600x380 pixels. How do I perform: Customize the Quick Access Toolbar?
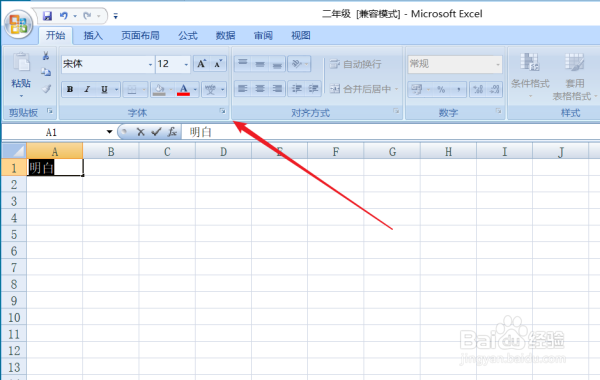coord(116,16)
